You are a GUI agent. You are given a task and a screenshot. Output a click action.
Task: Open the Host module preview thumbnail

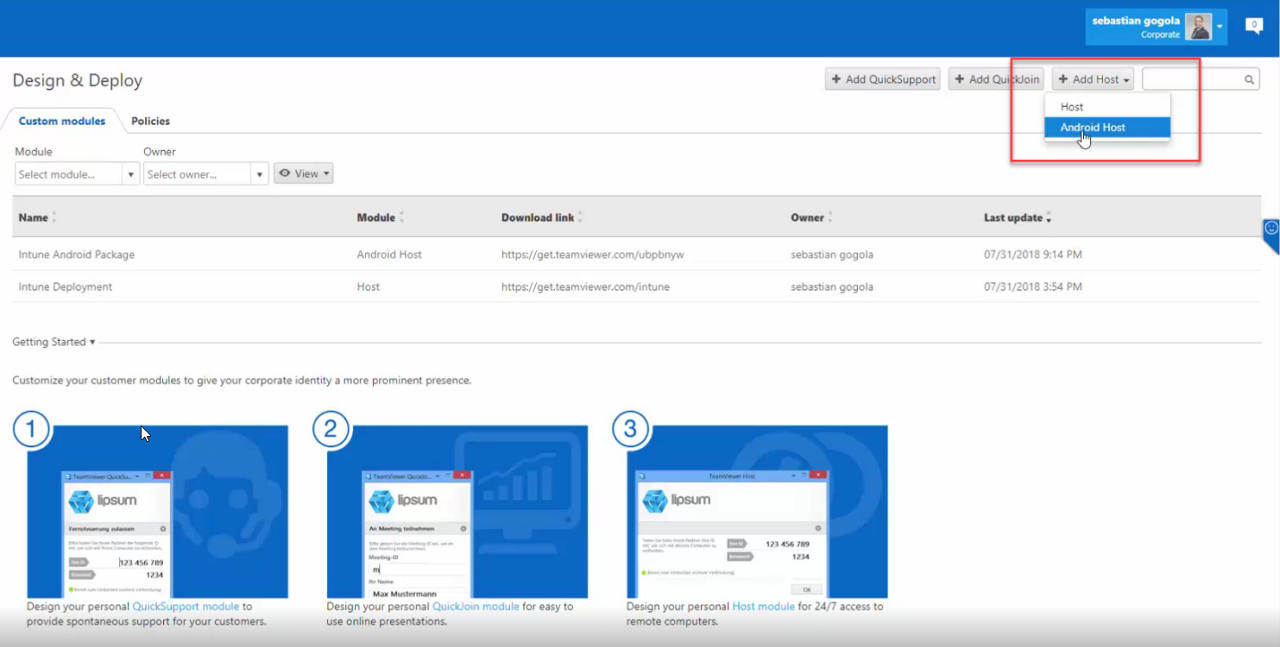(757, 511)
